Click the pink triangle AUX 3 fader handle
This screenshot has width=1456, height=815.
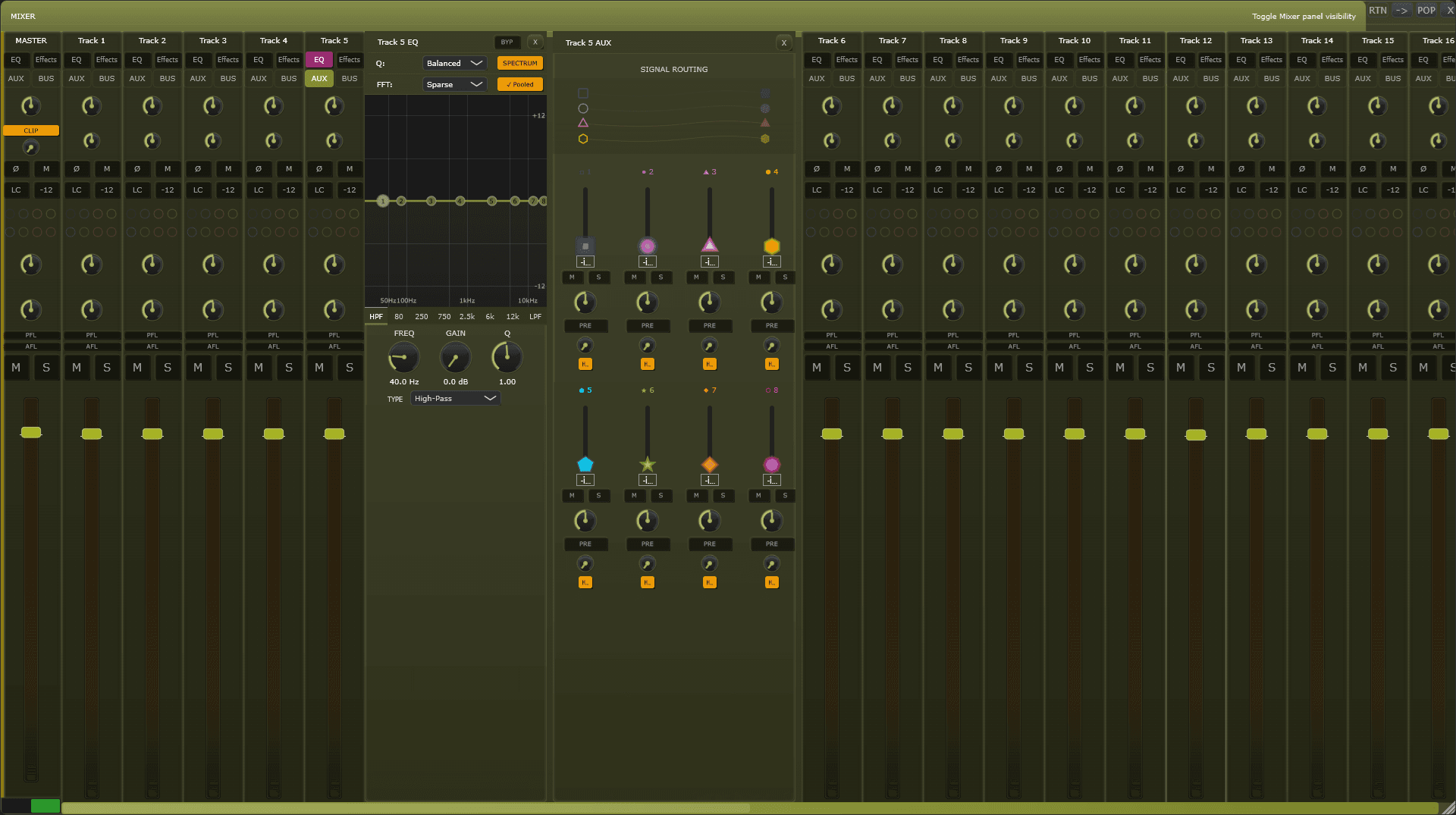point(709,245)
